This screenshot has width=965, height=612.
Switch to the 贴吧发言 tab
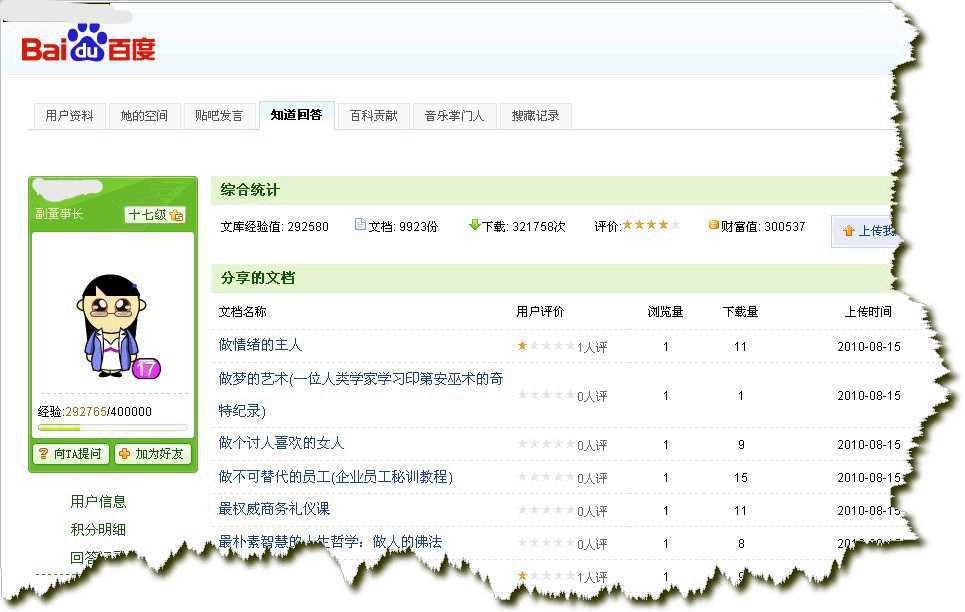[x=220, y=116]
